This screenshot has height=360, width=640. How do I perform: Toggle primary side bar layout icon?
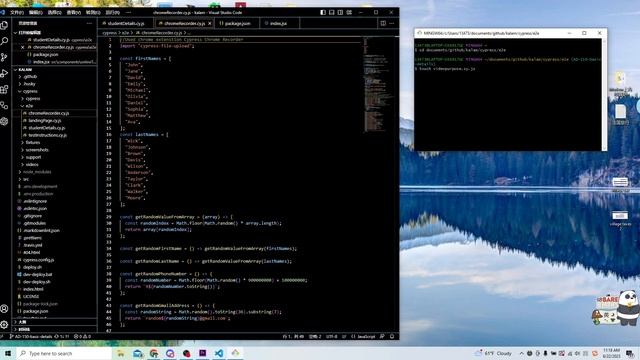[323, 13]
